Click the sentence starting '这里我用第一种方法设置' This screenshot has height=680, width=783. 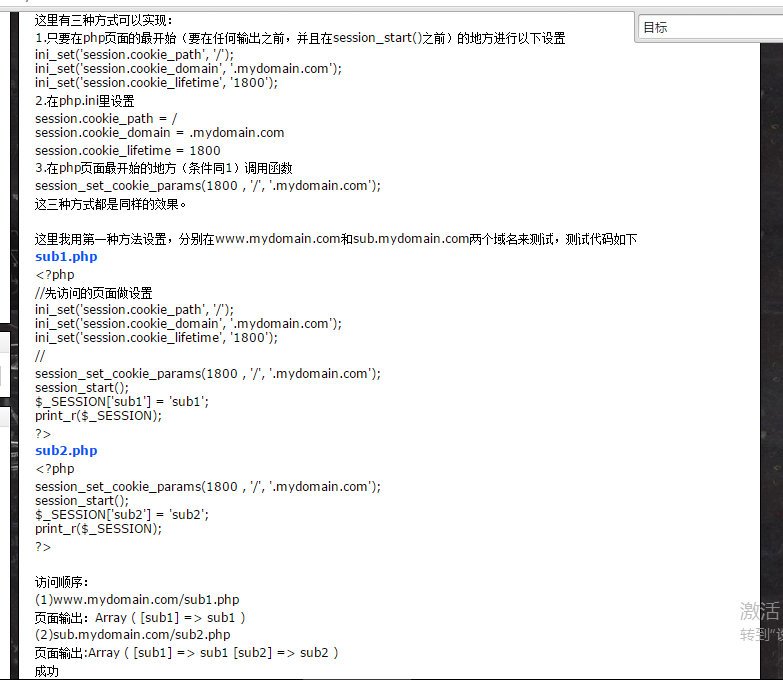tap(336, 239)
